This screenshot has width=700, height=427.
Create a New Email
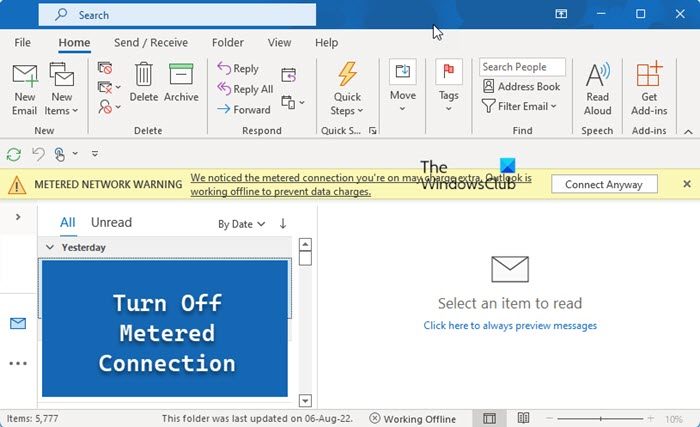coord(25,89)
